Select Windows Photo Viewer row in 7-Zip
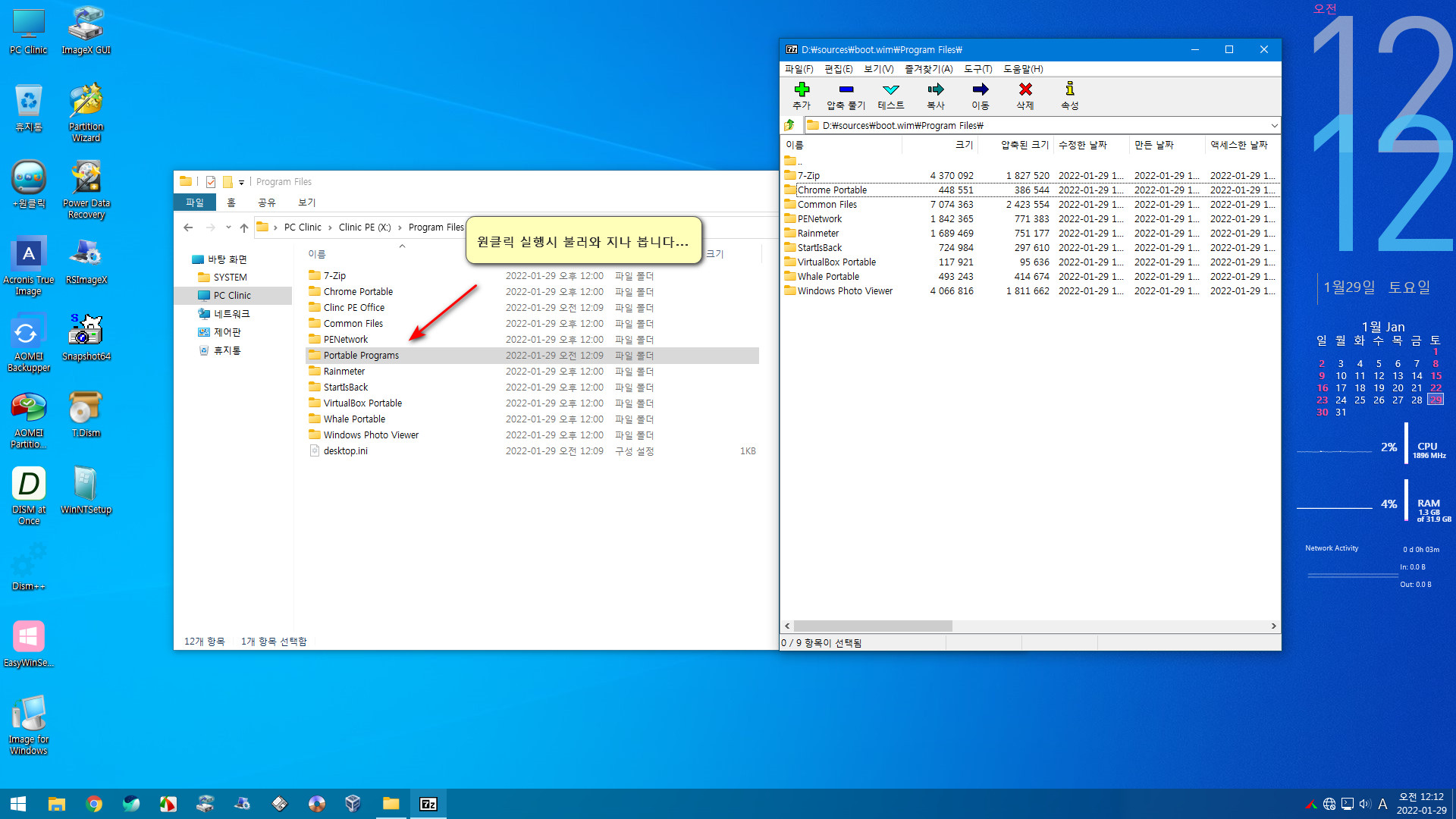 click(x=1031, y=291)
